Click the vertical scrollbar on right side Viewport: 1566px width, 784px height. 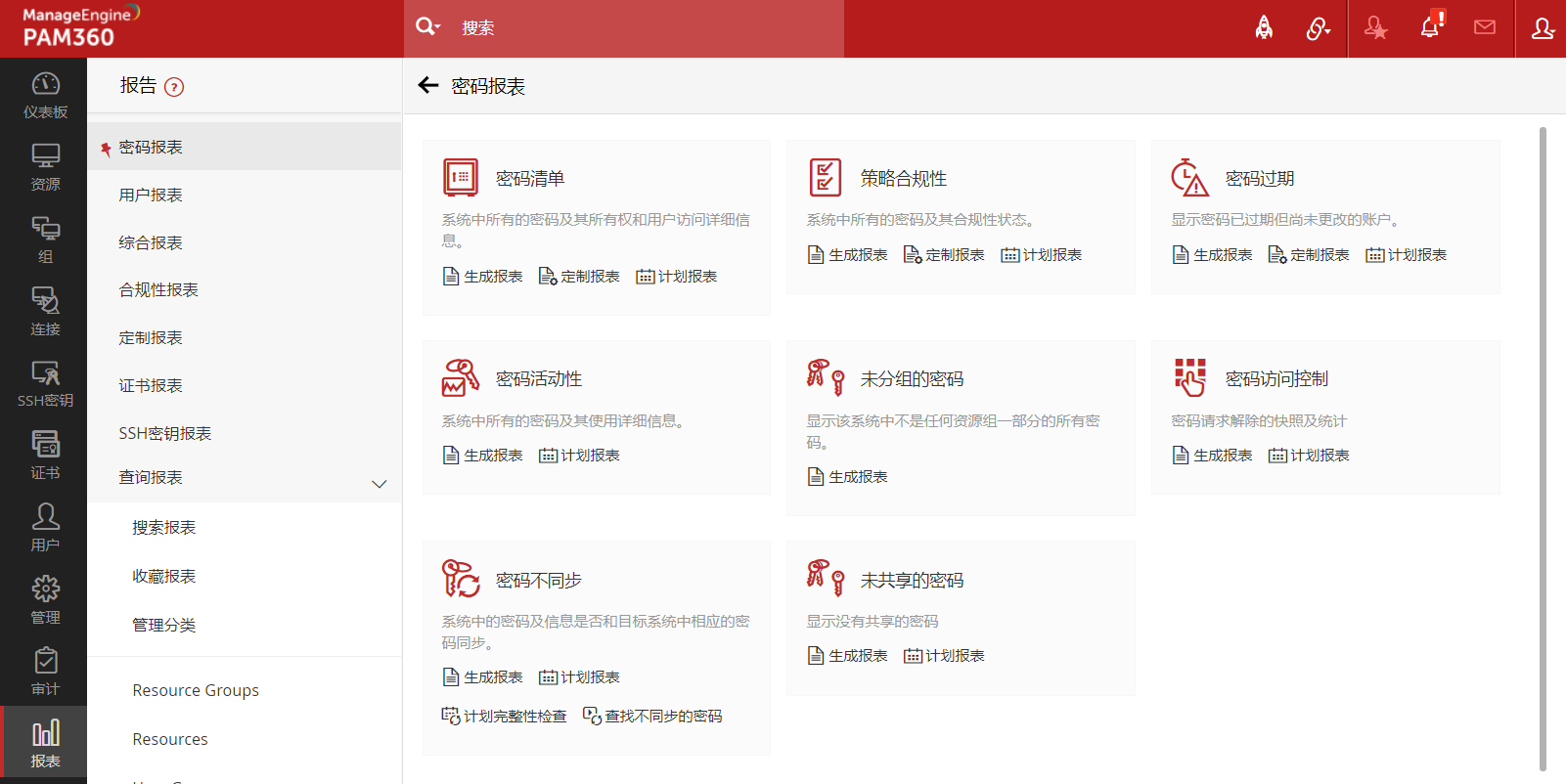coord(1543,440)
